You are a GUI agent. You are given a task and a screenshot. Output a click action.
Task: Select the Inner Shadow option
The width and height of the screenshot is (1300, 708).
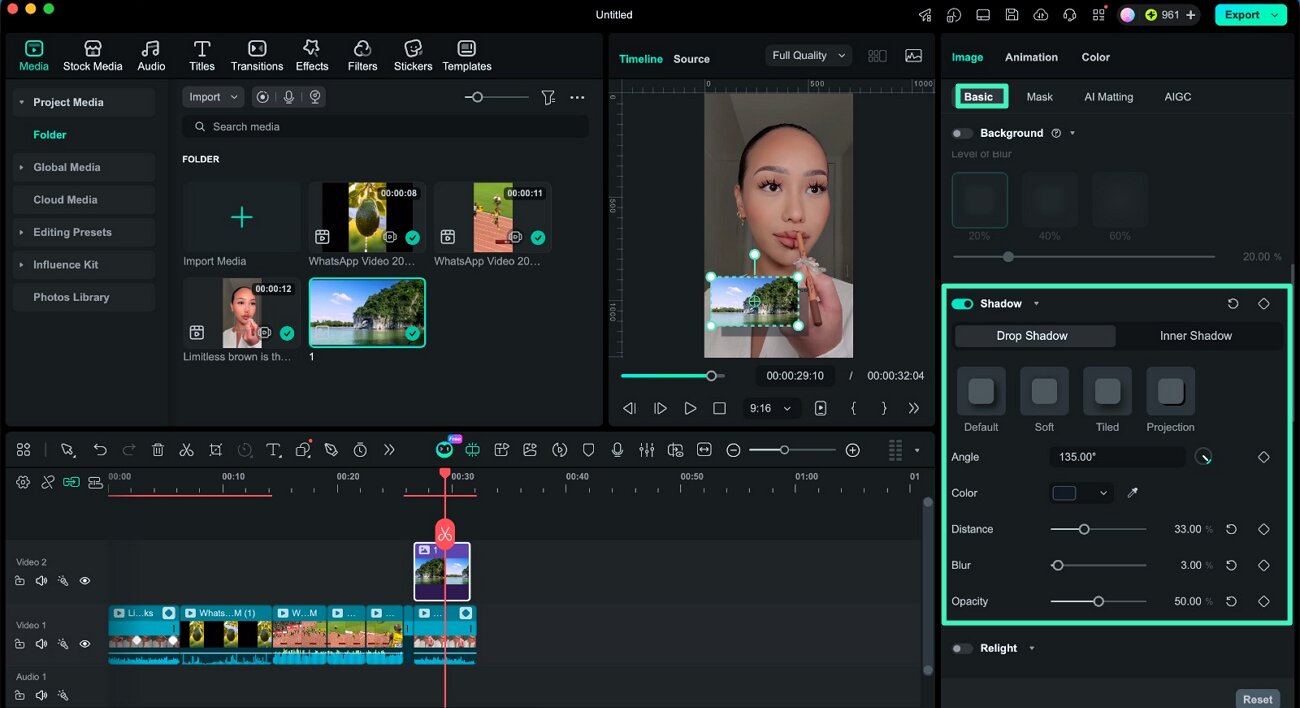[1196, 336]
